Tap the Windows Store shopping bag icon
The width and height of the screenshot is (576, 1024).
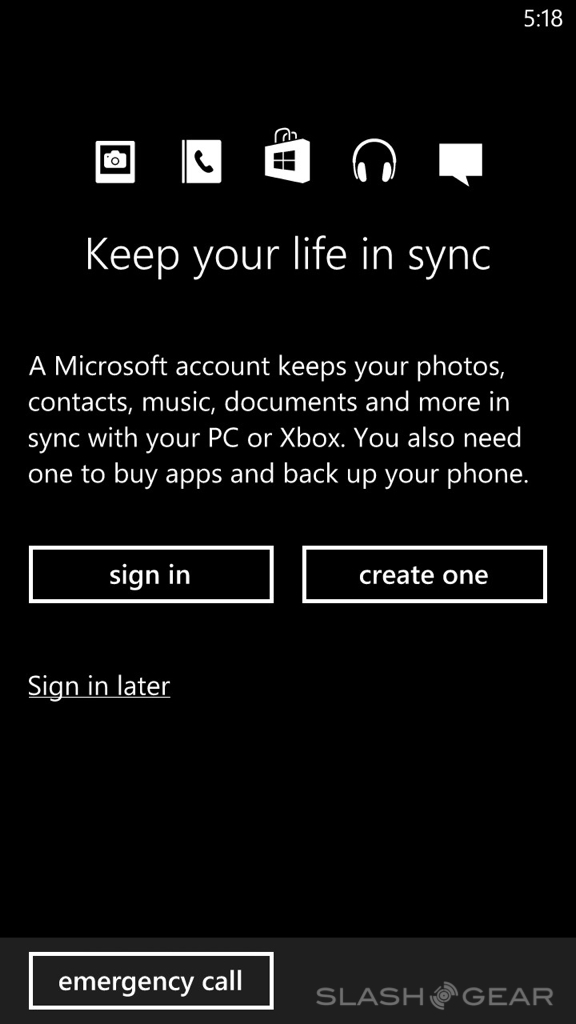[287, 156]
